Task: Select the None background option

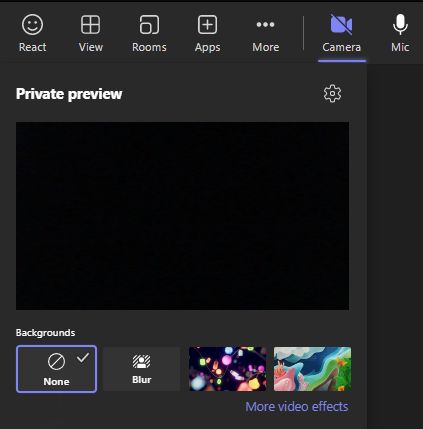Action: [56, 369]
